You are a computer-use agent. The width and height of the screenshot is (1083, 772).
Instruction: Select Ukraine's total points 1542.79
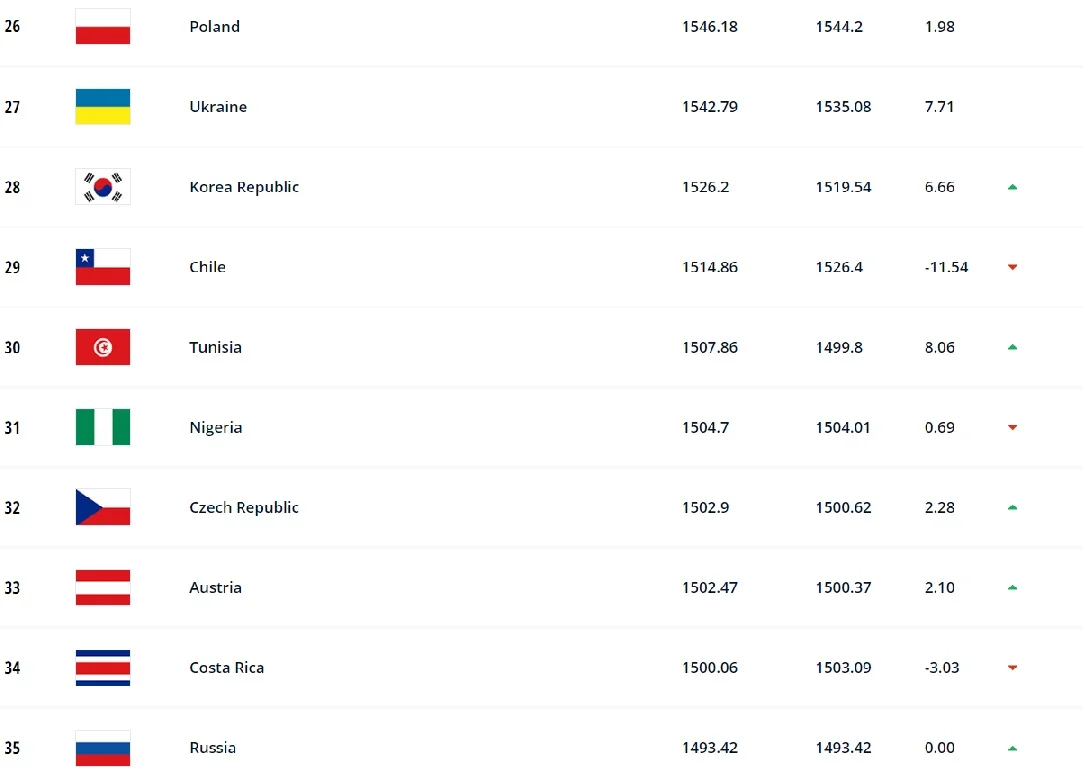pos(709,107)
